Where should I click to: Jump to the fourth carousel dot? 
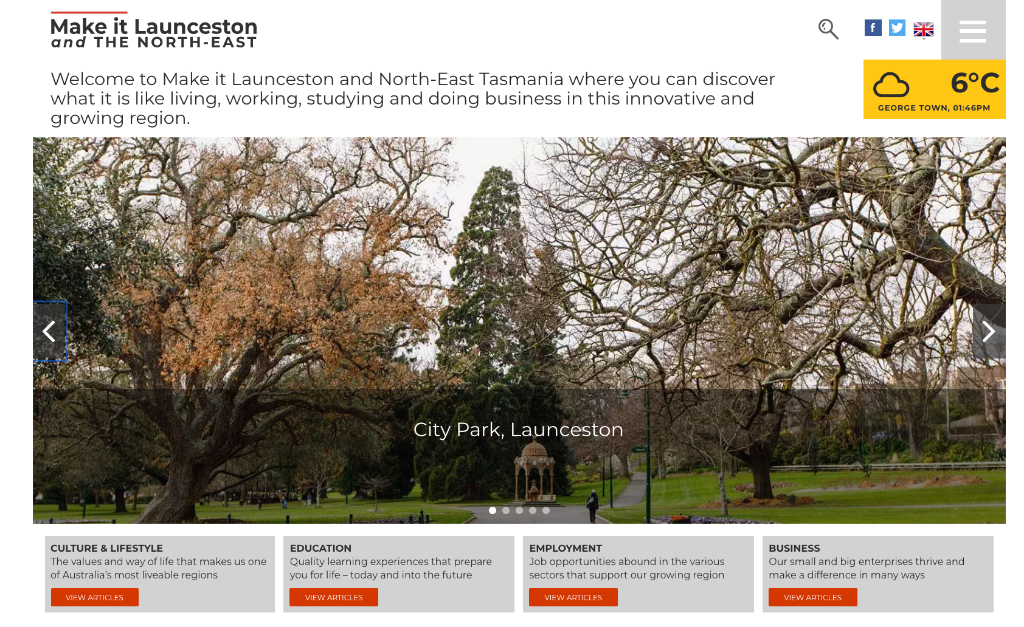533,510
